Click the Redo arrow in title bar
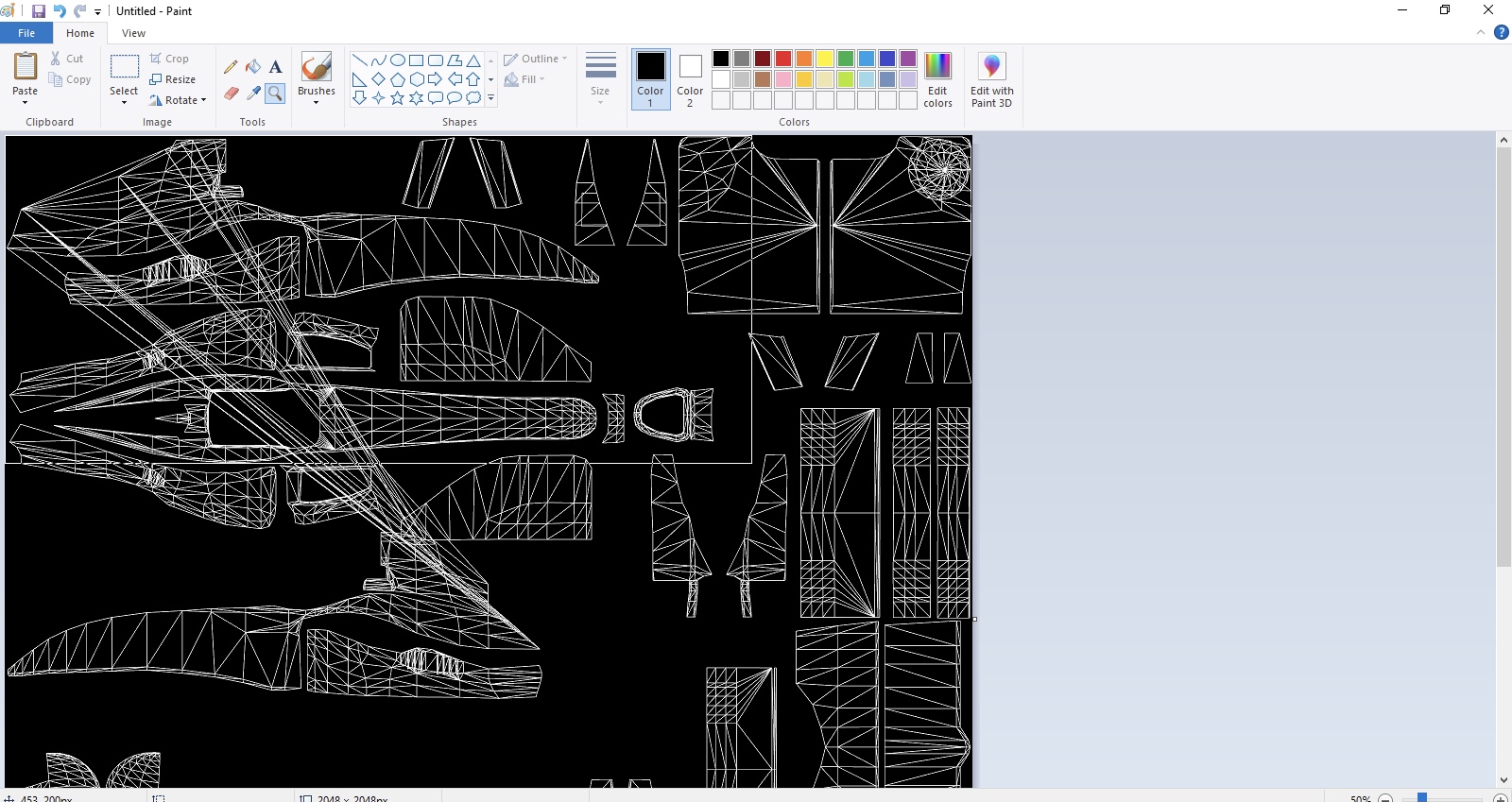 (x=79, y=11)
